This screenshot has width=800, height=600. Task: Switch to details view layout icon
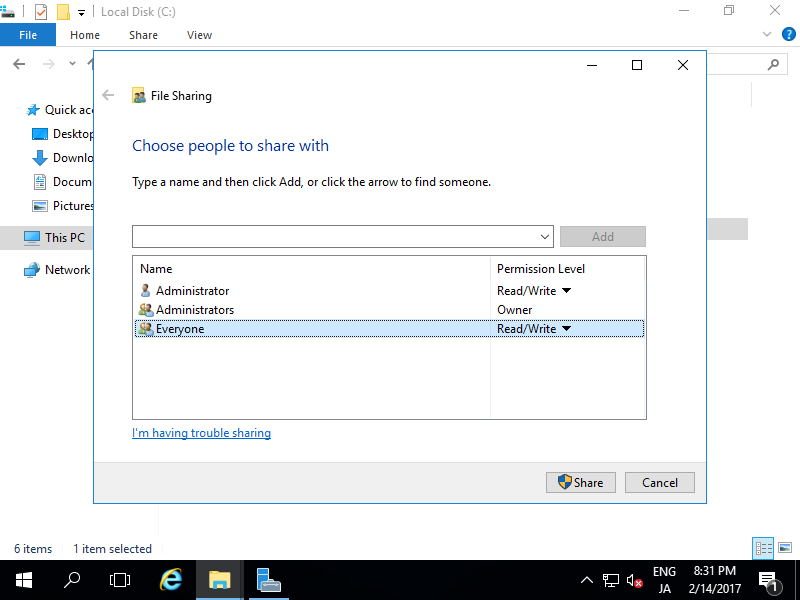click(x=763, y=548)
